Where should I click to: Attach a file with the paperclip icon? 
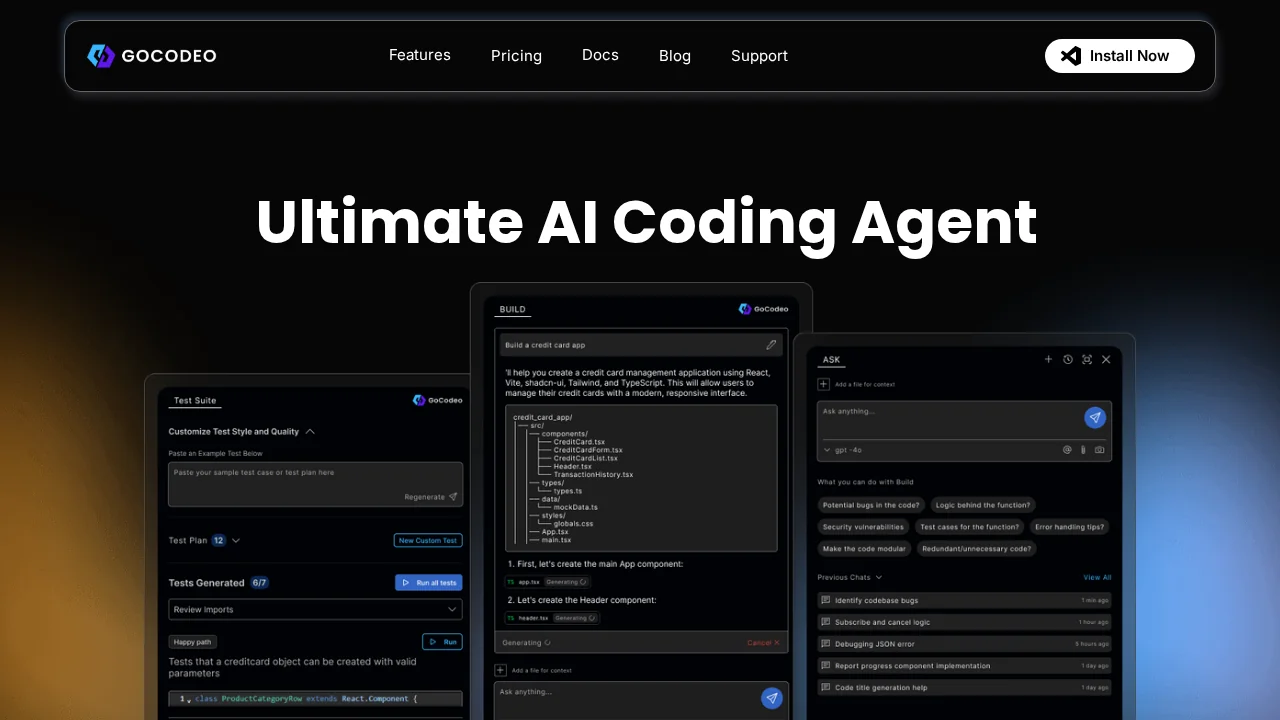[1082, 450]
